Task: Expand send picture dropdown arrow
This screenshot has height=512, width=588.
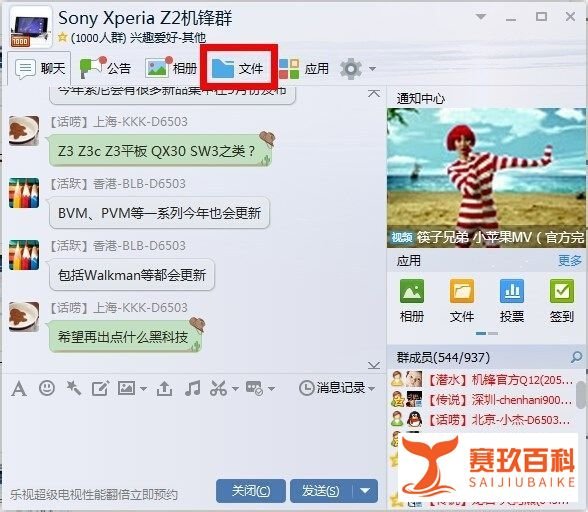Action: (x=143, y=389)
